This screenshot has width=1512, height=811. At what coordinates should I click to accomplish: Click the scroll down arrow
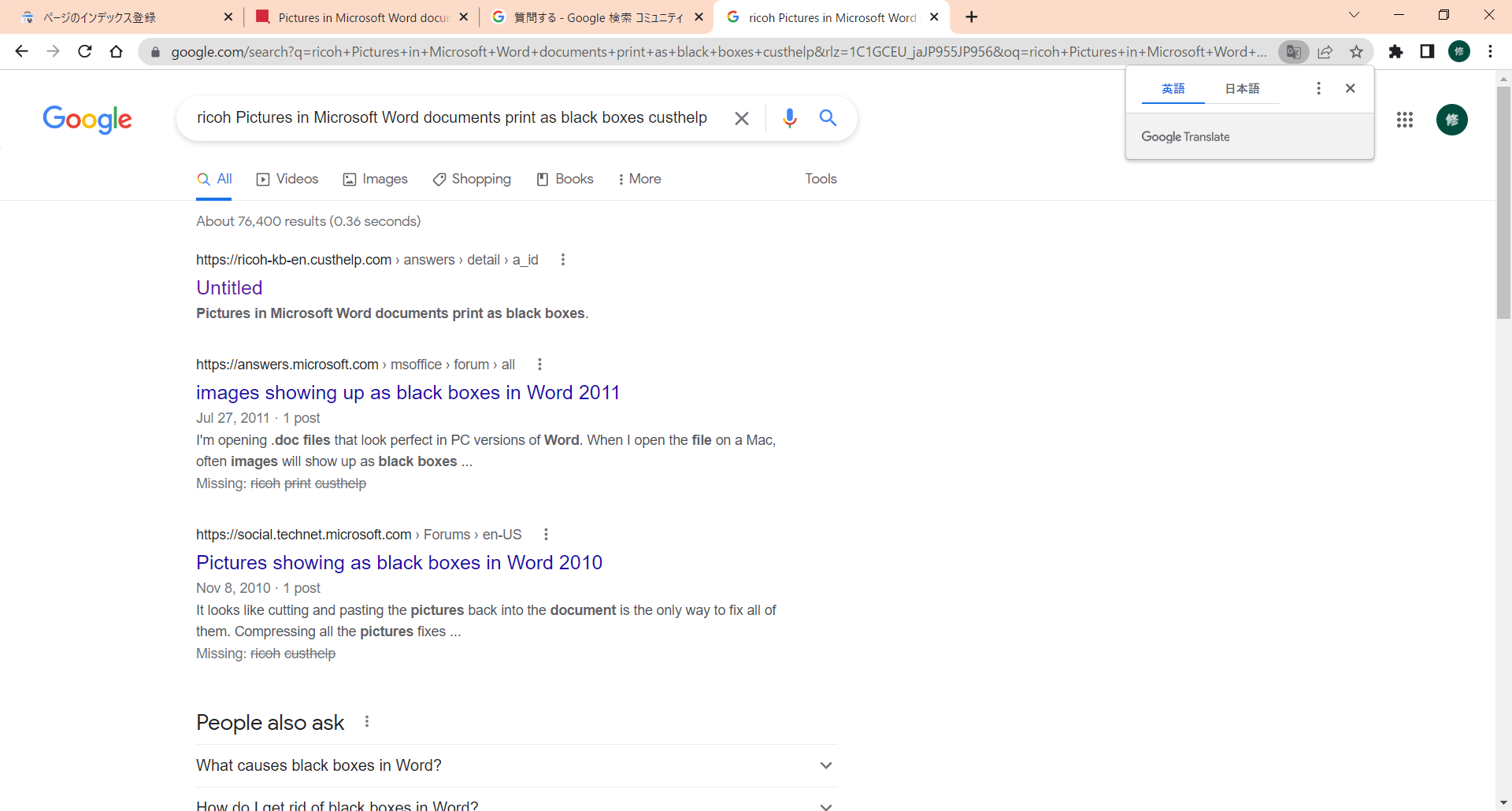[x=1503, y=803]
